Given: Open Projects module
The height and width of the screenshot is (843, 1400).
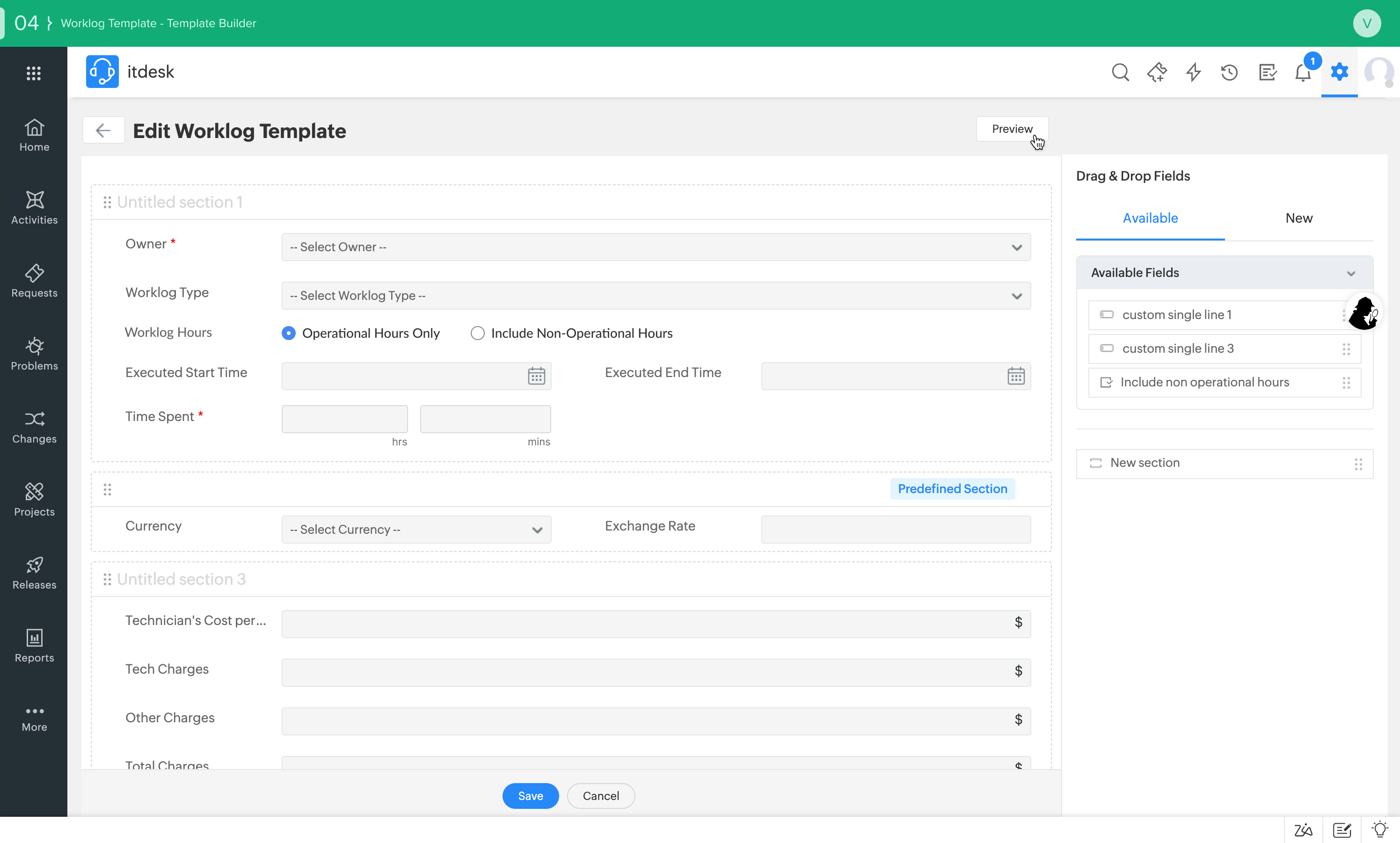Looking at the screenshot, I should [34, 500].
